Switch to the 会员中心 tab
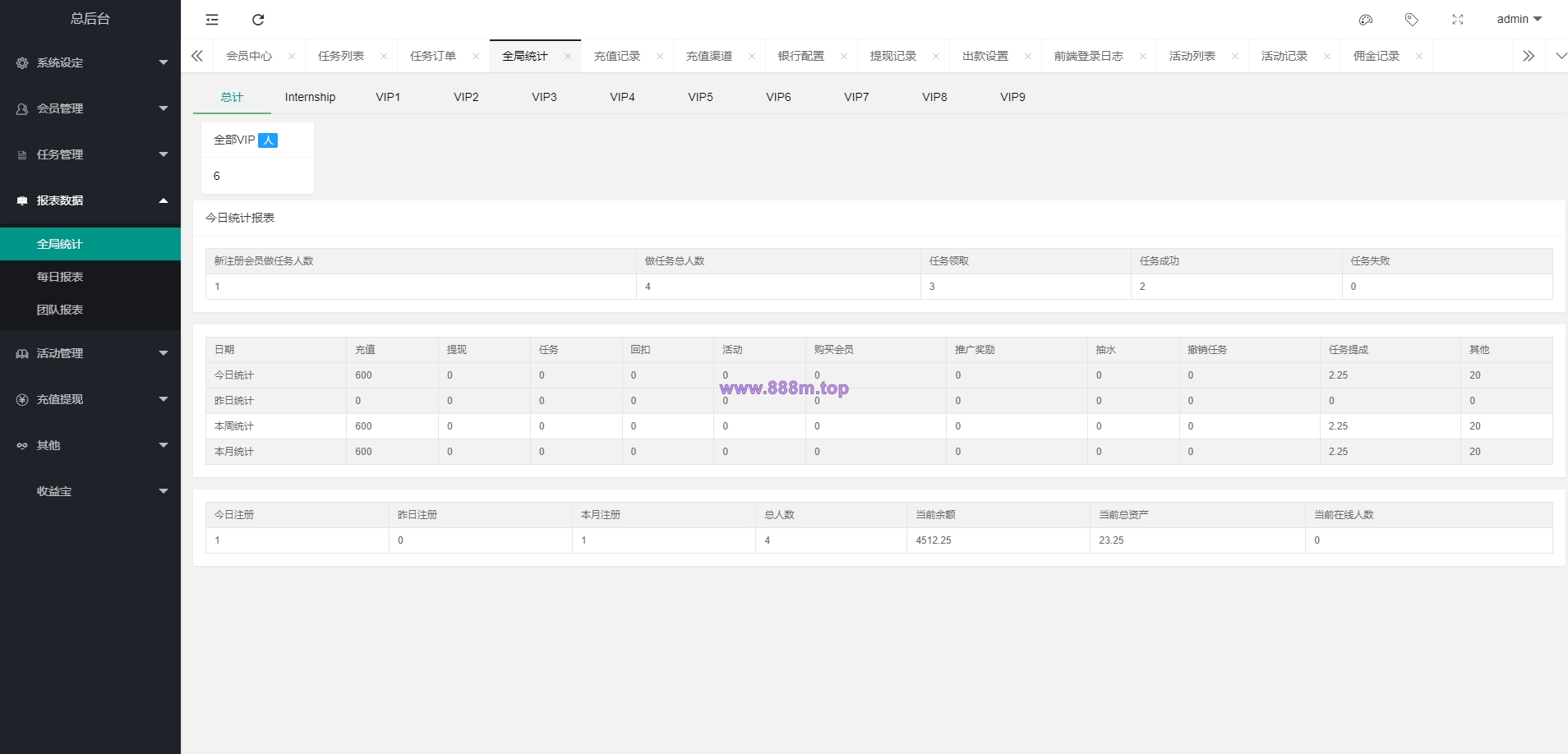The width and height of the screenshot is (1568, 754). click(249, 56)
